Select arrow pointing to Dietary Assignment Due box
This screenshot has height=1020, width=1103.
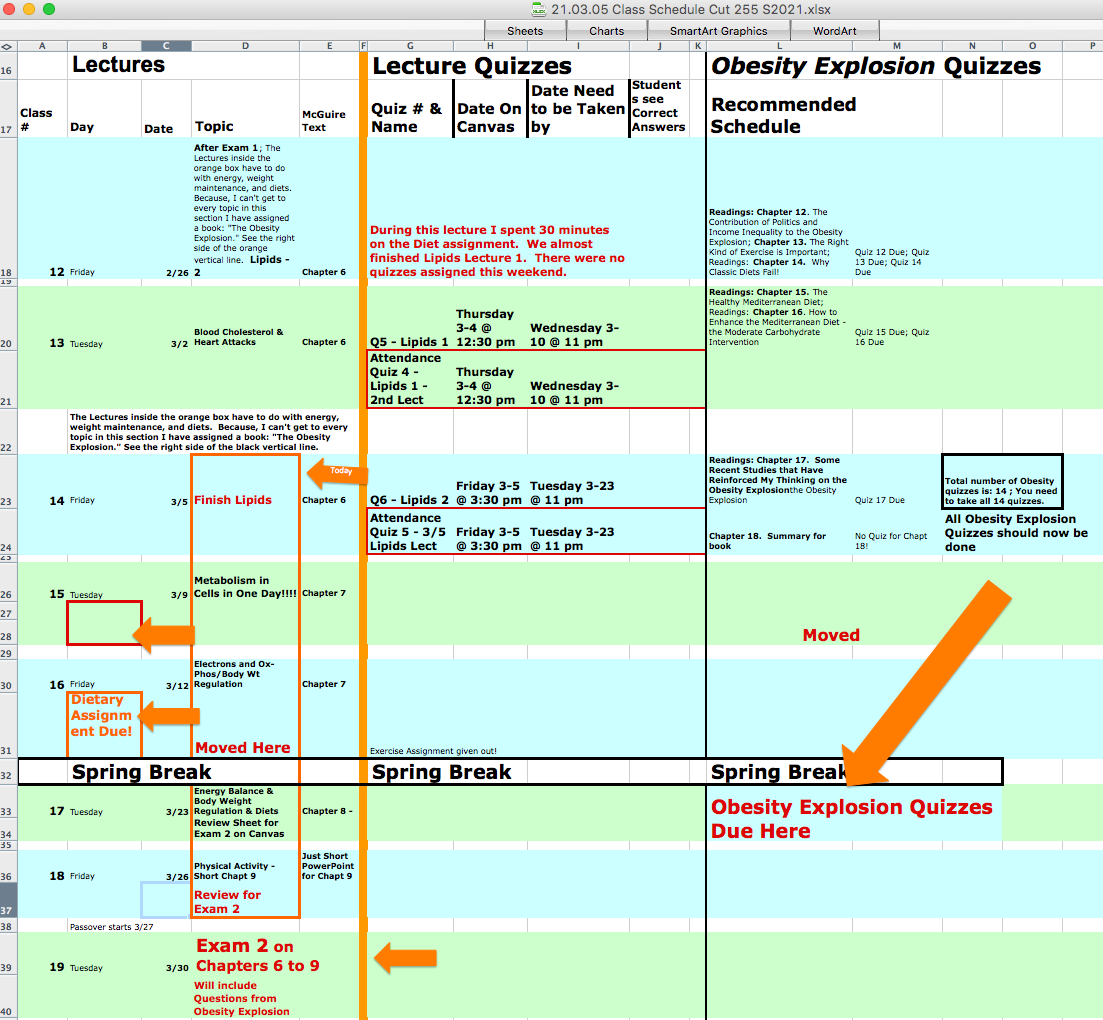tap(170, 716)
